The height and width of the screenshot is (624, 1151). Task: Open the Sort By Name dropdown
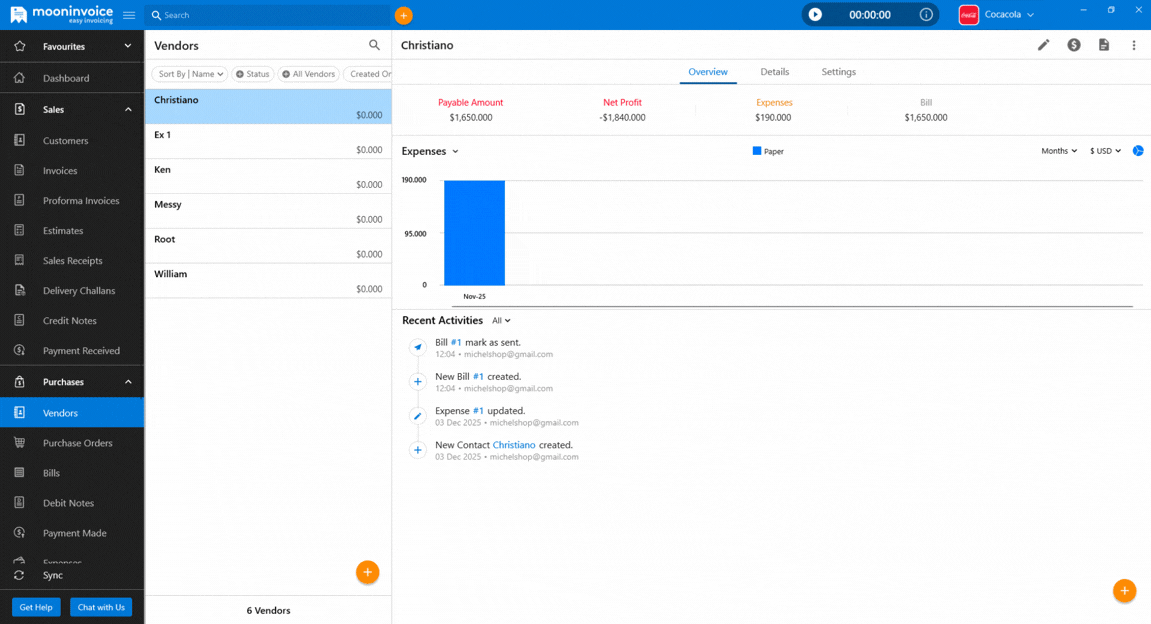(x=190, y=73)
